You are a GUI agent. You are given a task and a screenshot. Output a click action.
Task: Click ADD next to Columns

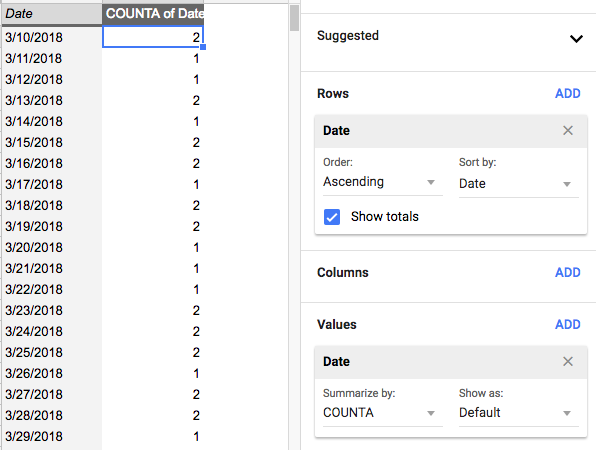(567, 273)
